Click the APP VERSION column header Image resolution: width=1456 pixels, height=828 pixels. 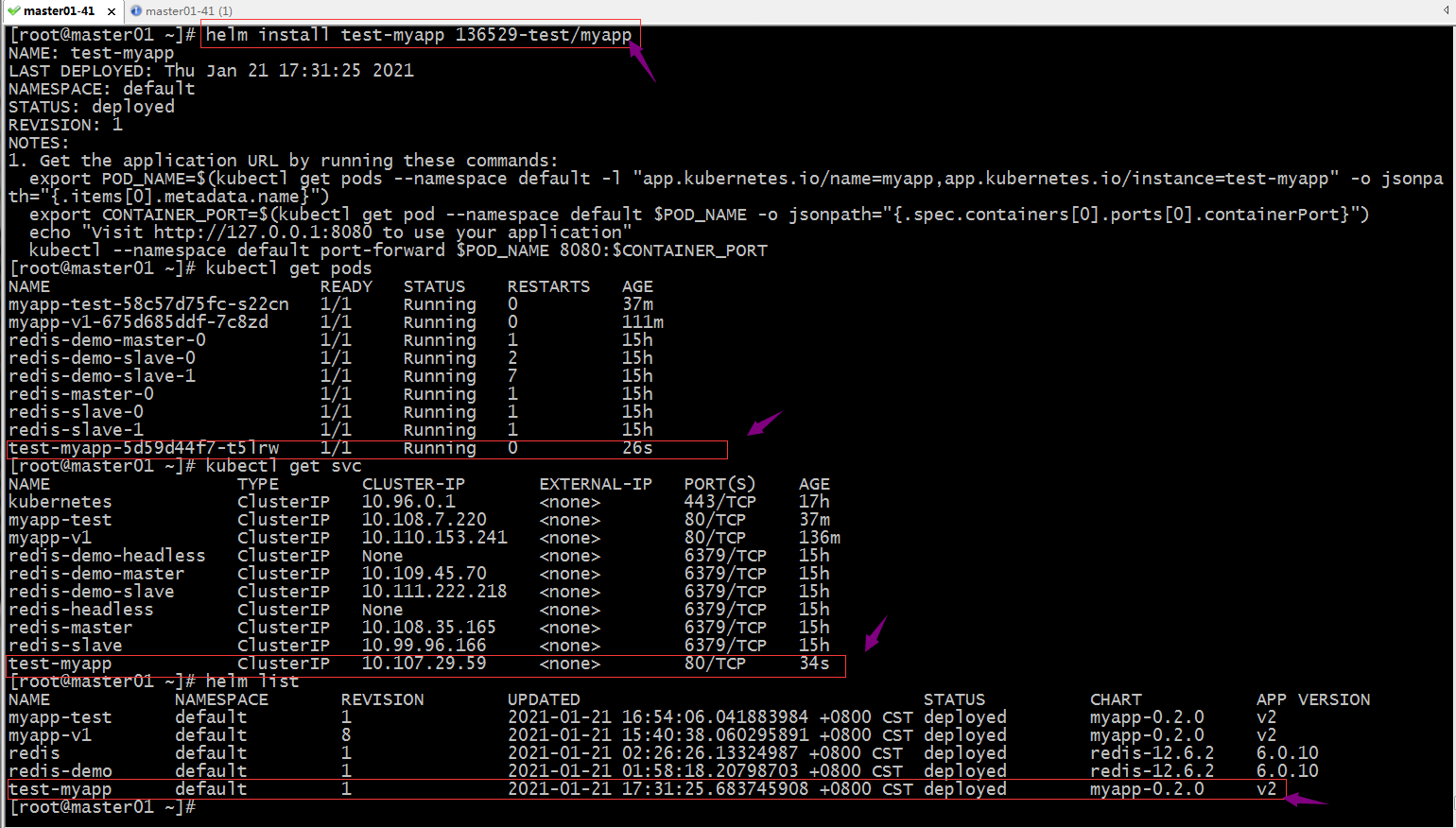pos(1313,700)
